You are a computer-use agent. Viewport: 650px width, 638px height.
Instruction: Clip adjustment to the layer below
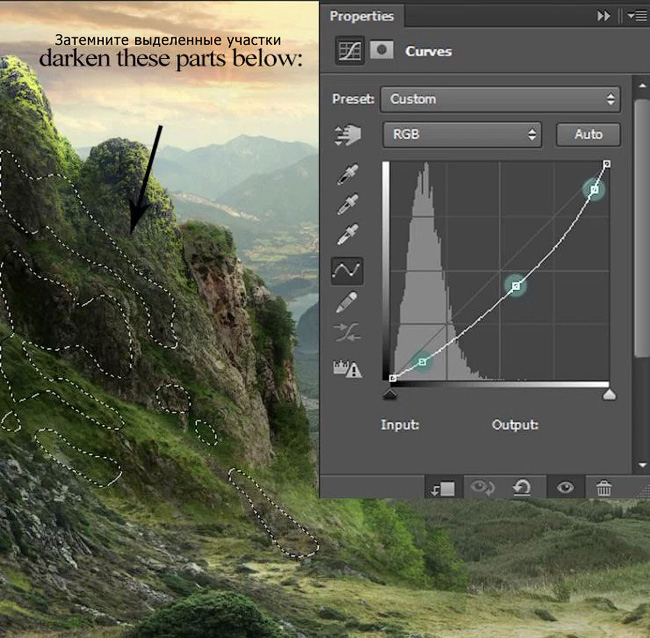443,489
